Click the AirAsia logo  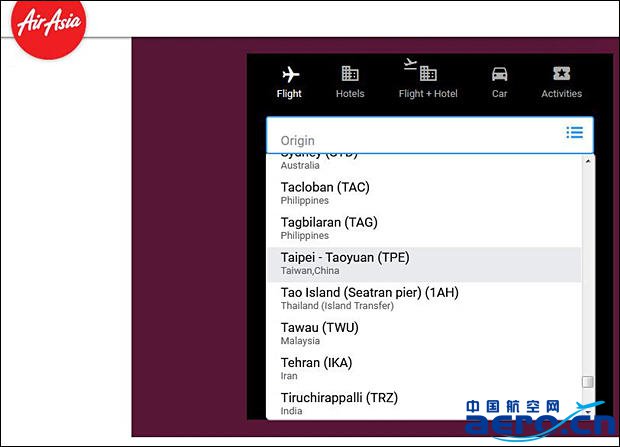click(x=48, y=28)
